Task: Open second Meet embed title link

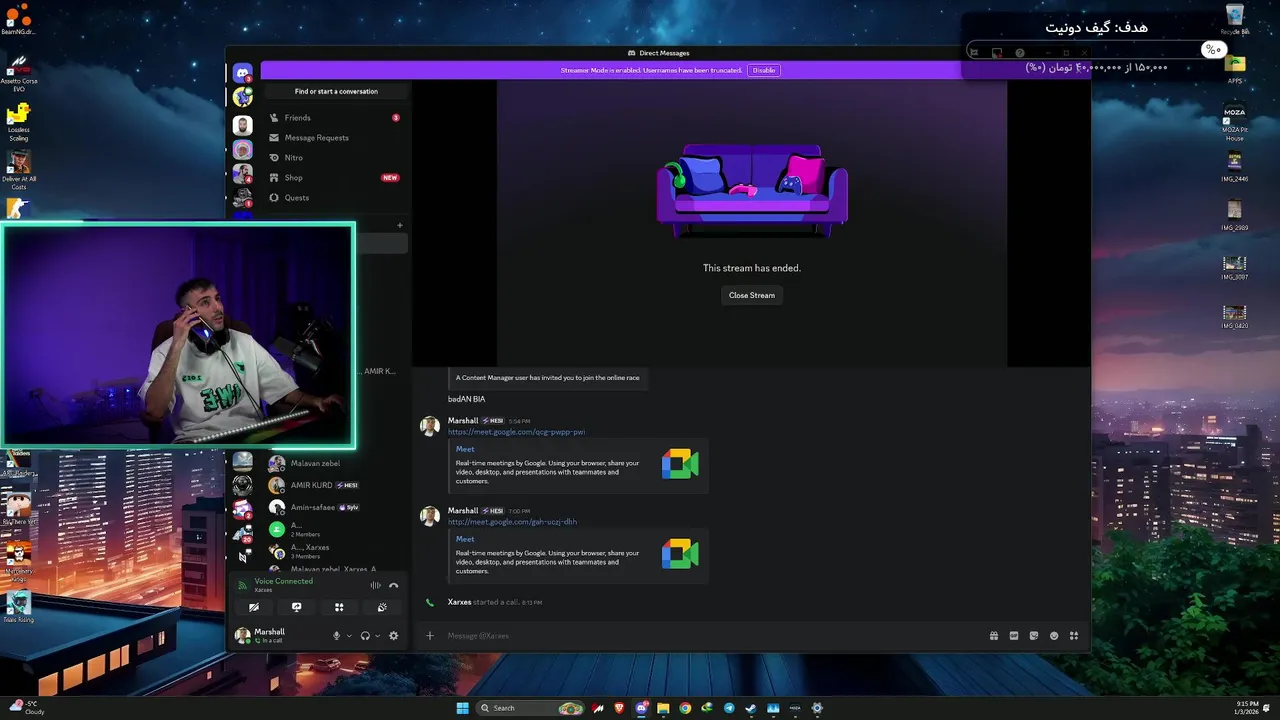Action: click(x=465, y=539)
